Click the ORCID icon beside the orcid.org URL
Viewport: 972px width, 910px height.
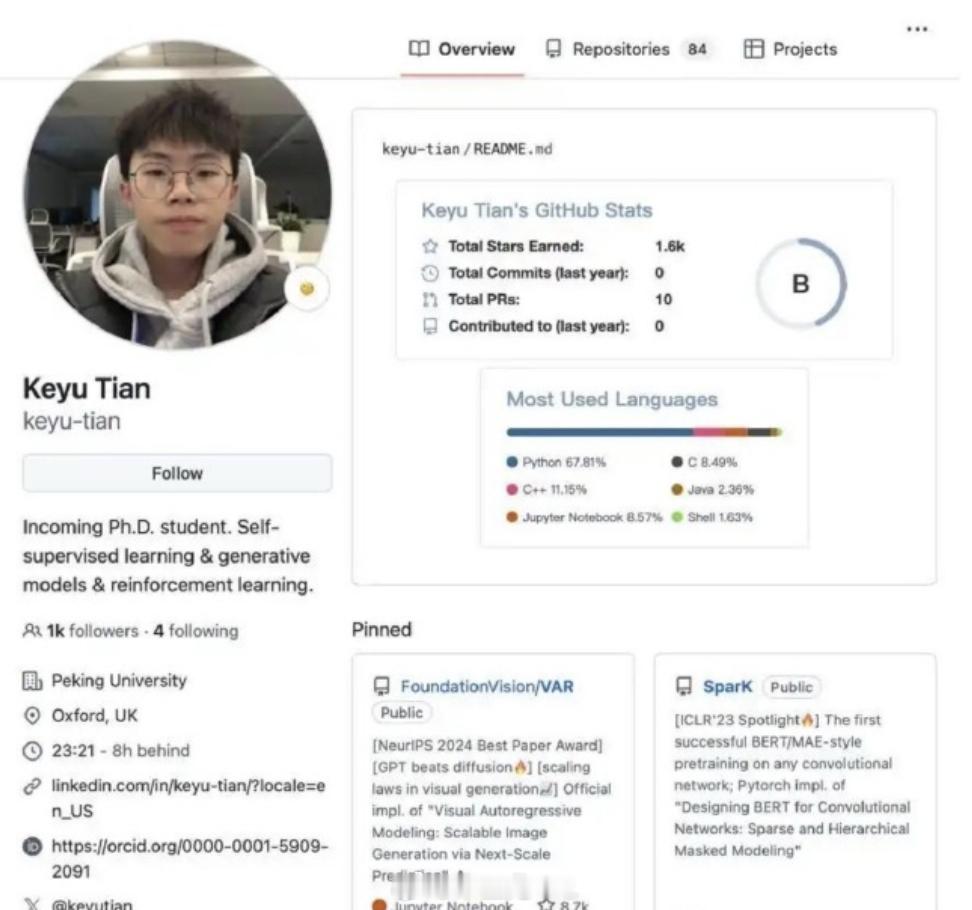32,846
